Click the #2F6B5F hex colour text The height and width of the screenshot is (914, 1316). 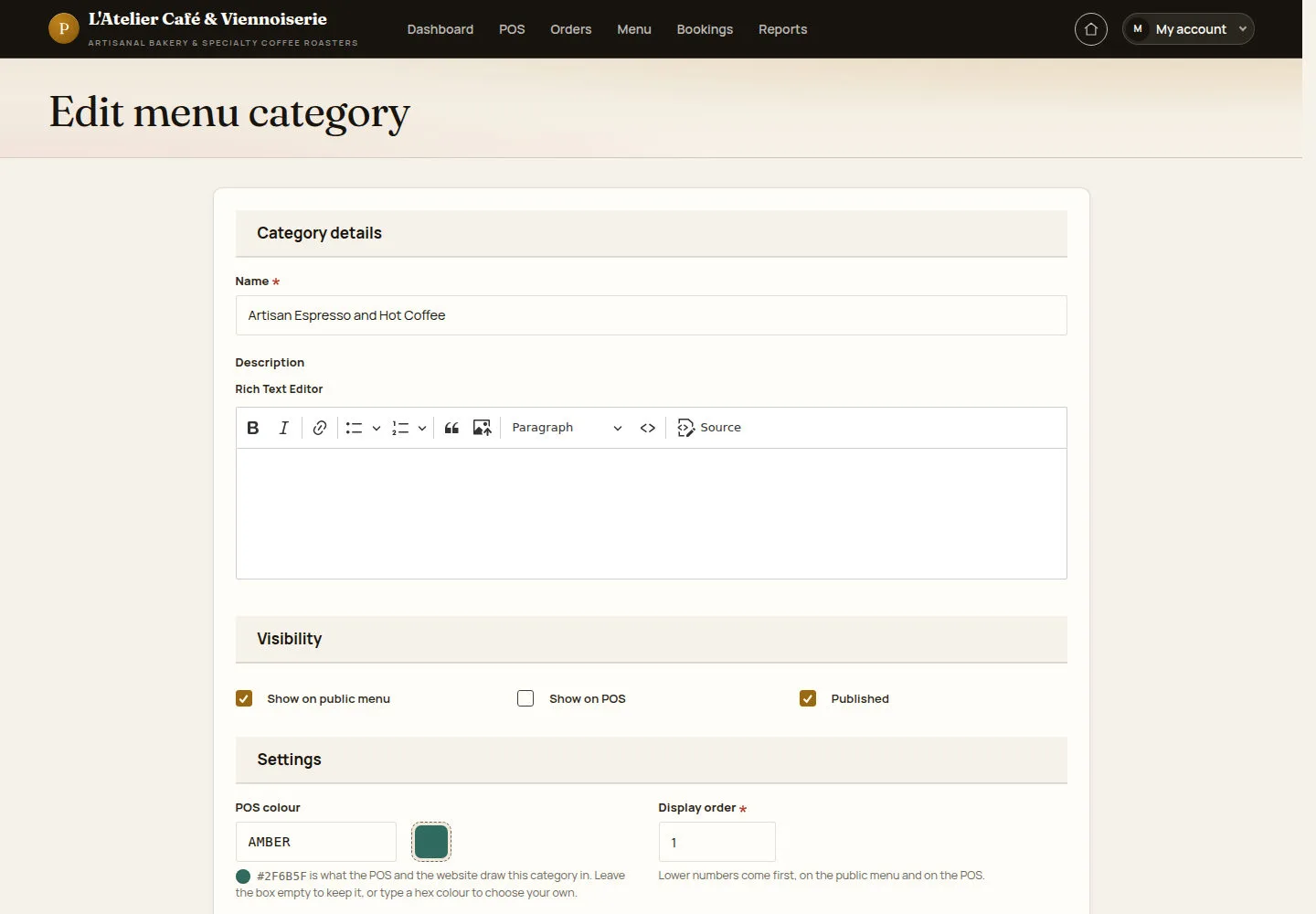pos(281,876)
